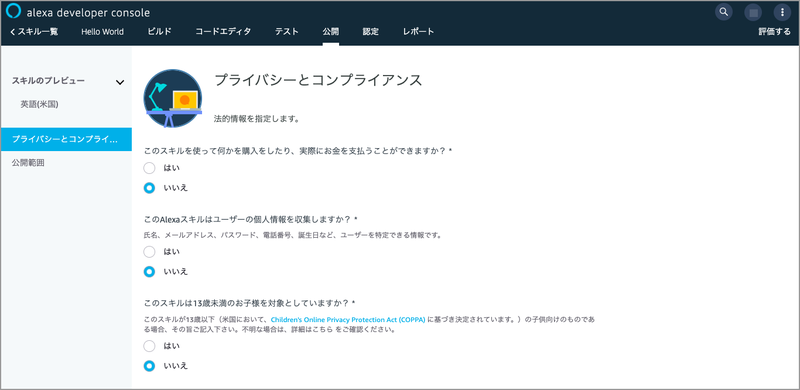This screenshot has width=800, height=390.
Task: Click the 法的情報を指定します。 text
Action: [x=256, y=119]
